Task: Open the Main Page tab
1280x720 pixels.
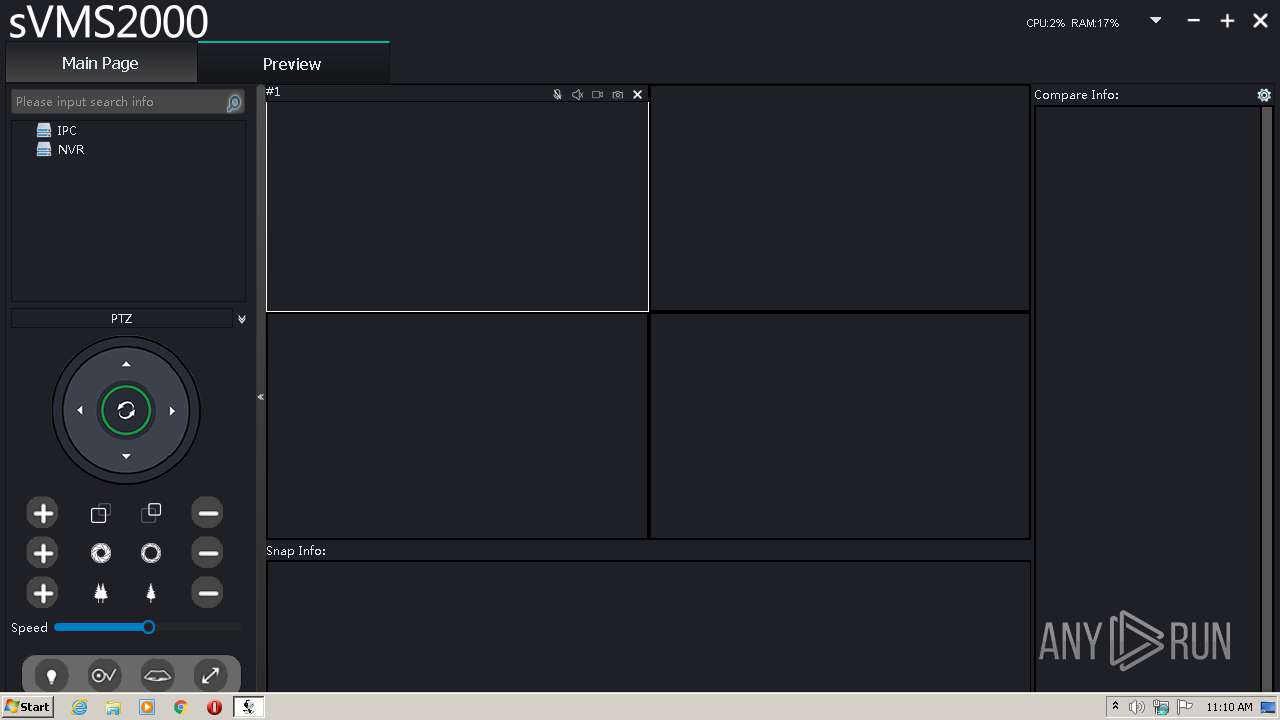Action: (x=100, y=63)
